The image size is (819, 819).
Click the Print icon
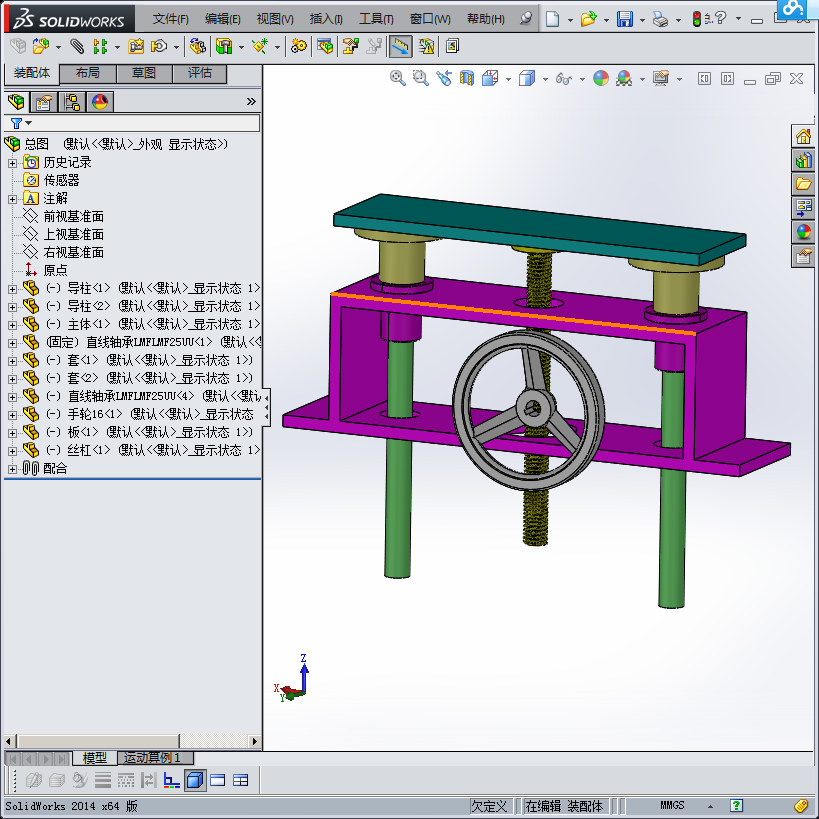point(660,20)
